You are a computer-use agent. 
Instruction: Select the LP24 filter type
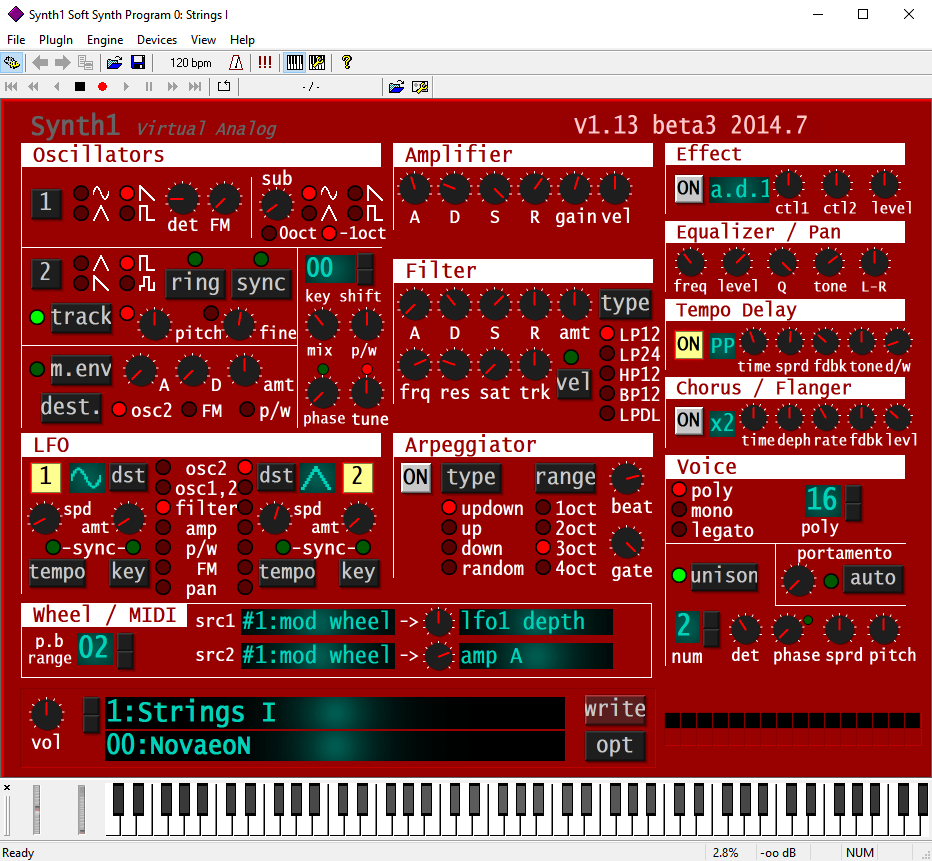[607, 354]
